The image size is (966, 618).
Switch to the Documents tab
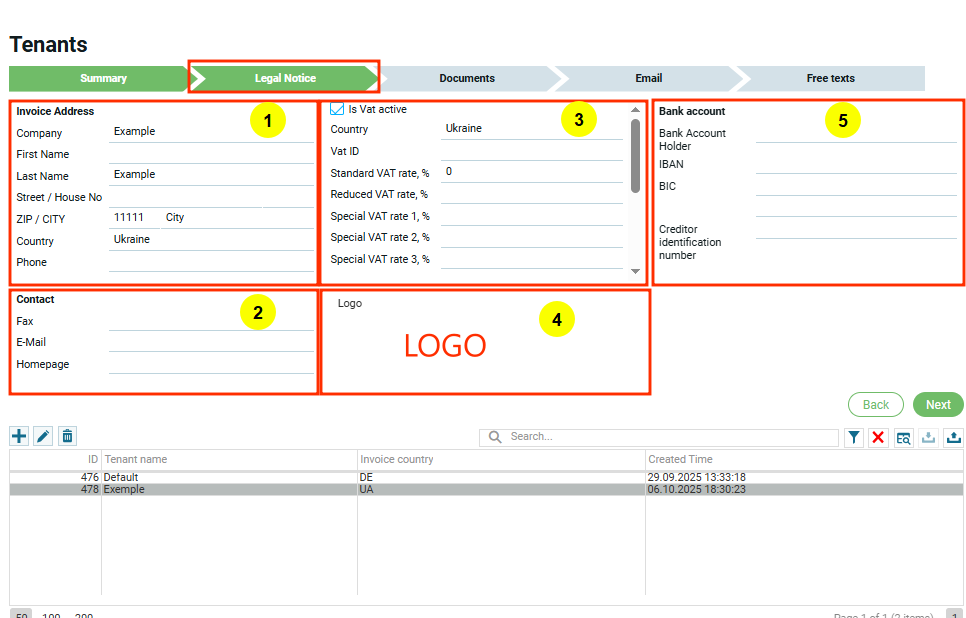coord(467,78)
